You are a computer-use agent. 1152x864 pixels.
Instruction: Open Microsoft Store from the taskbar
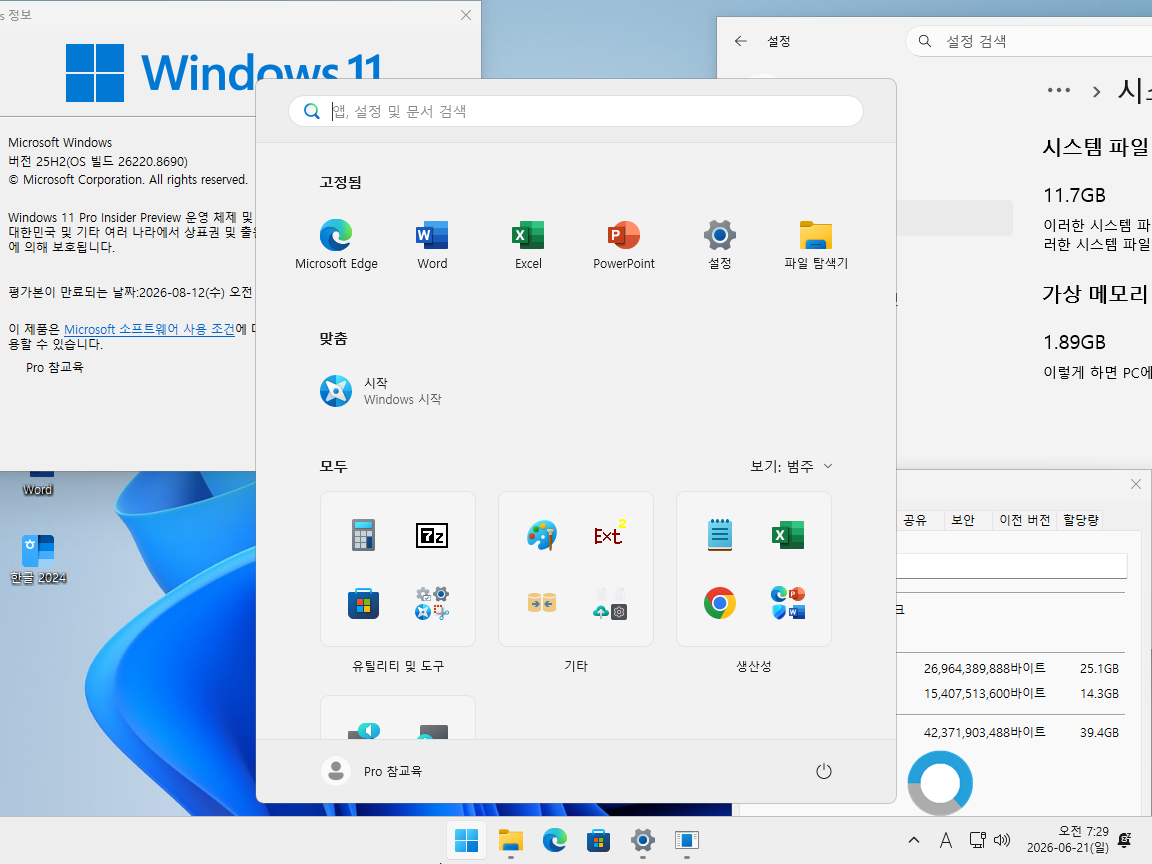point(599,840)
